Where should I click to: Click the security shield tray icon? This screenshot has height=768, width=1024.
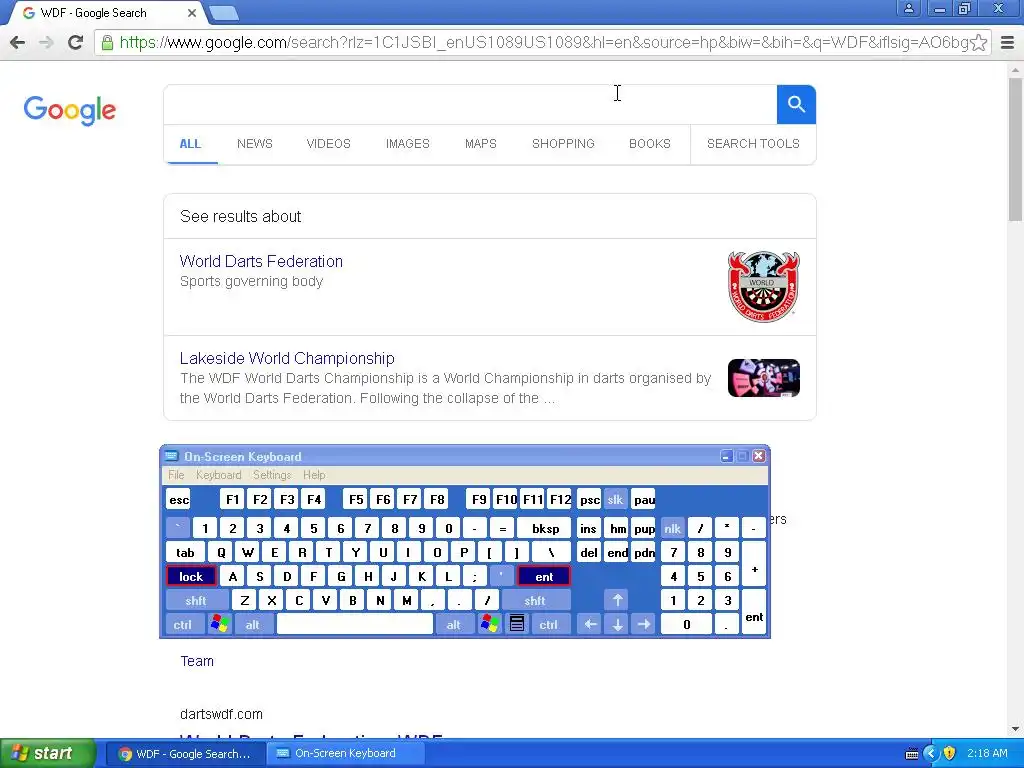[x=950, y=754]
